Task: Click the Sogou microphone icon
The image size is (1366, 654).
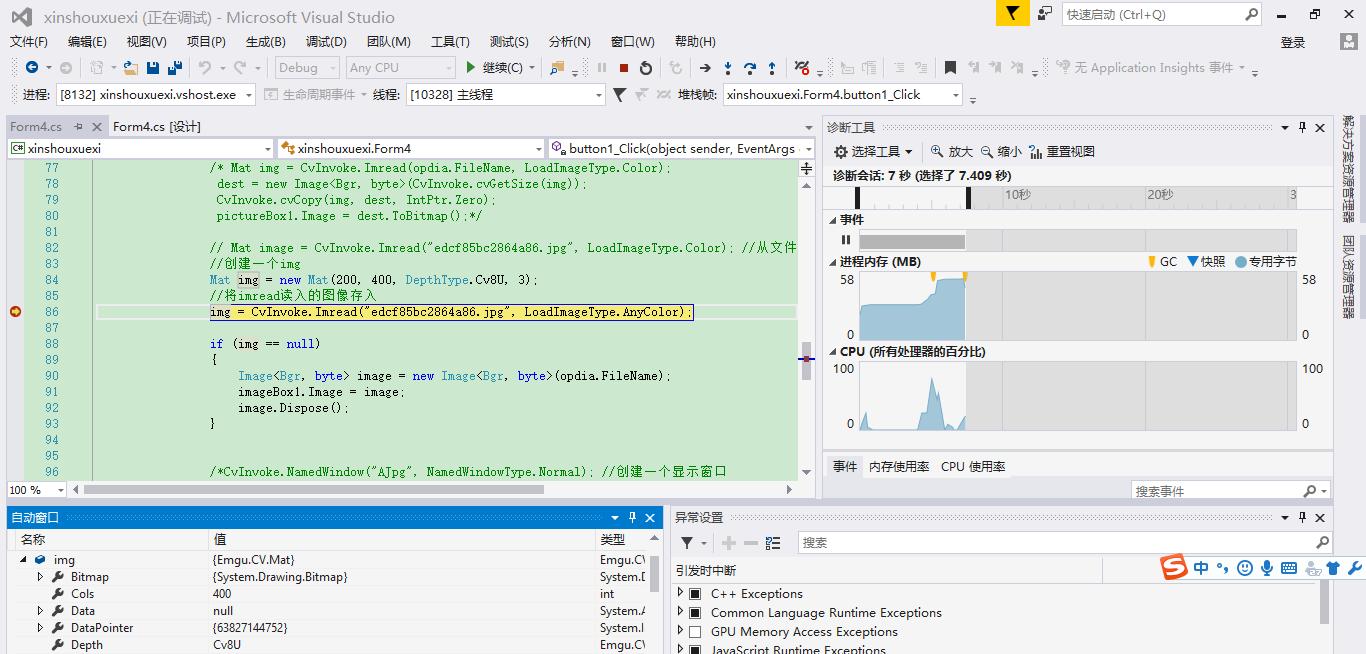Action: click(x=1267, y=568)
